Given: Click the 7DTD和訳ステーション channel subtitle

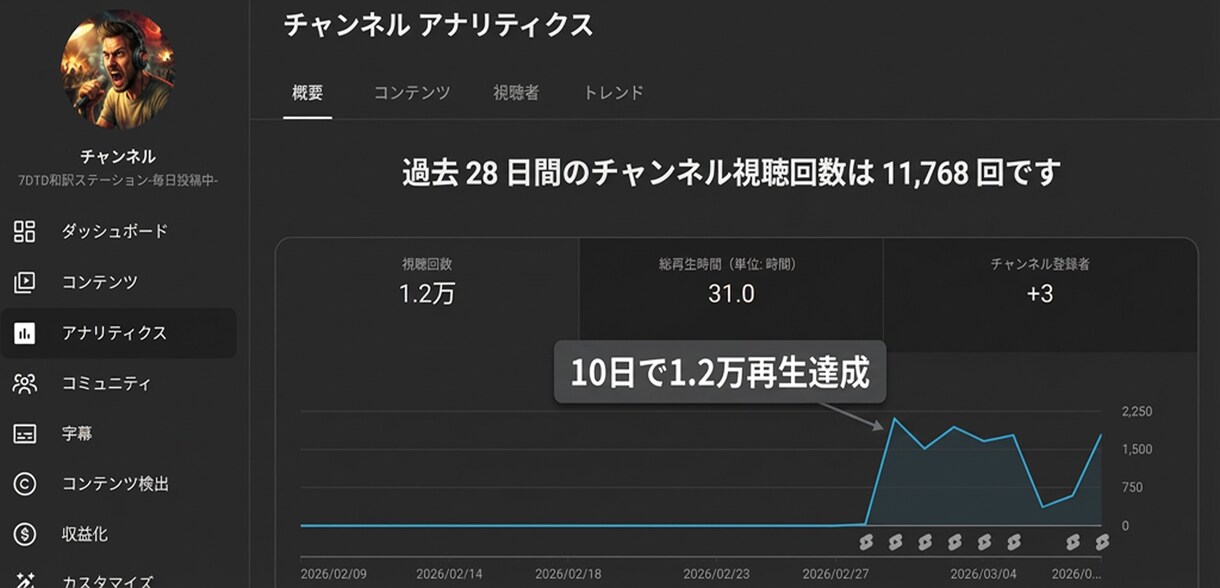Looking at the screenshot, I should 118,180.
